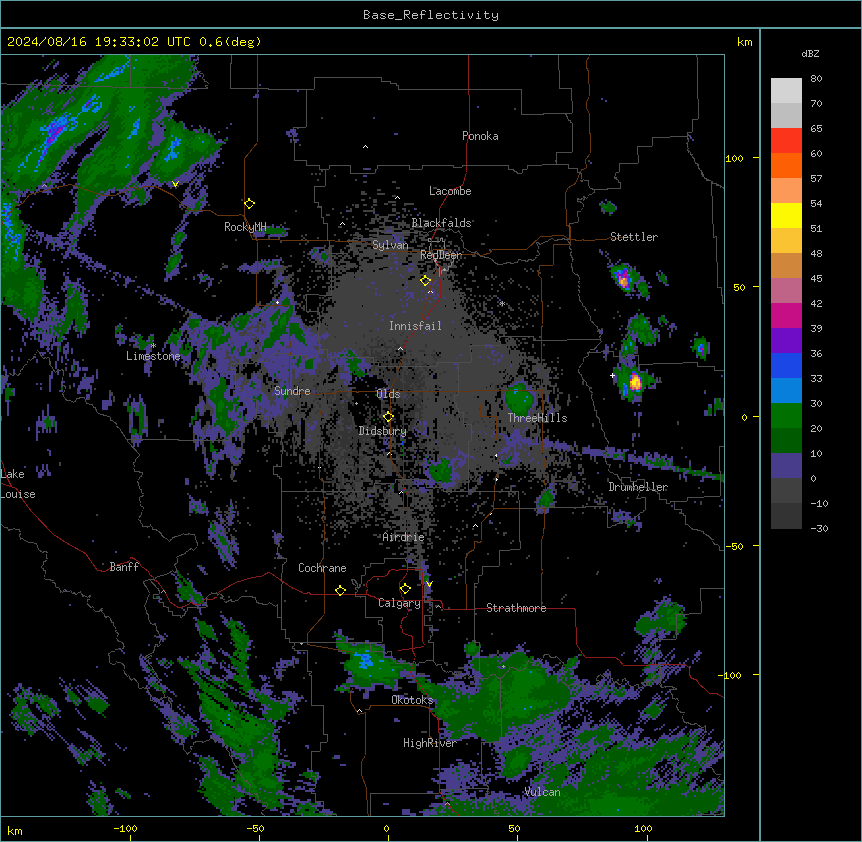Click the Sundre city label
This screenshot has width=862, height=842.
(x=292, y=391)
